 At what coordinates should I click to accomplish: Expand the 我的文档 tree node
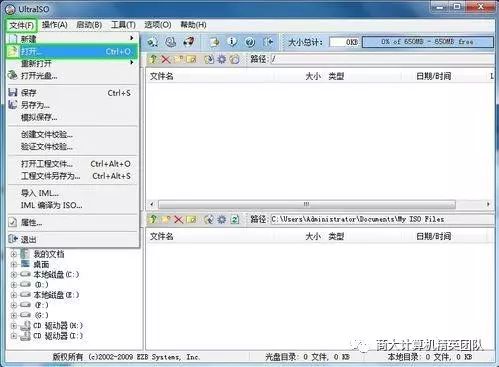[14, 254]
